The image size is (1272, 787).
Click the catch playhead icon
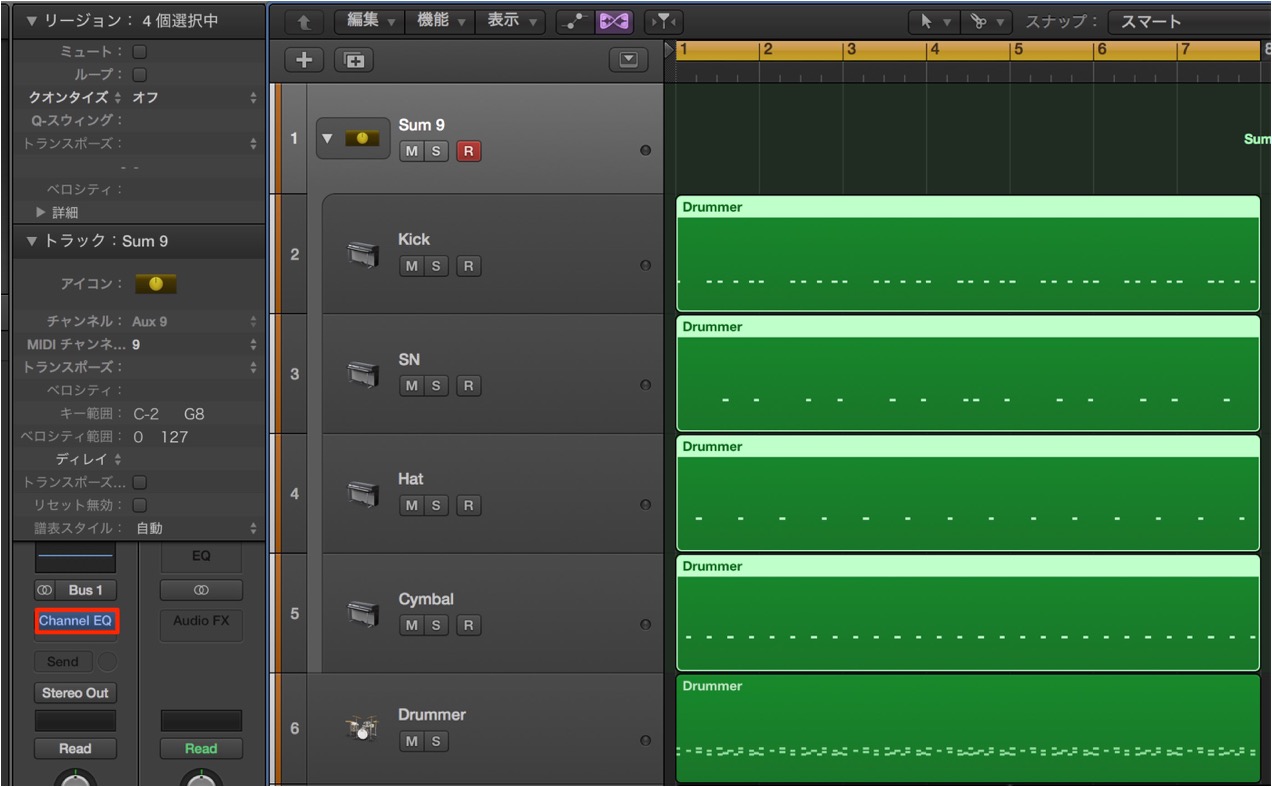point(658,22)
